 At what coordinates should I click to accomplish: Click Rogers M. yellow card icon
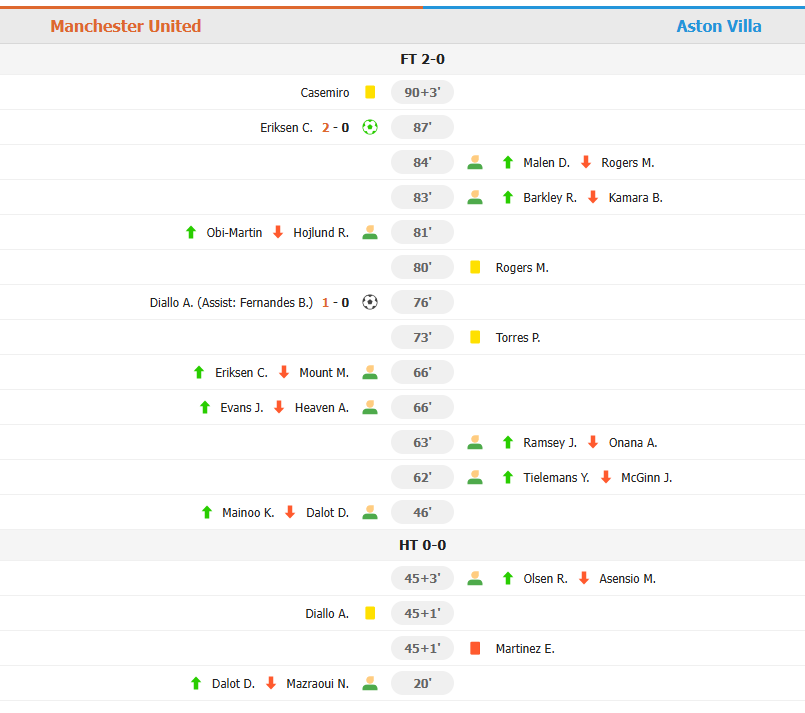475,267
